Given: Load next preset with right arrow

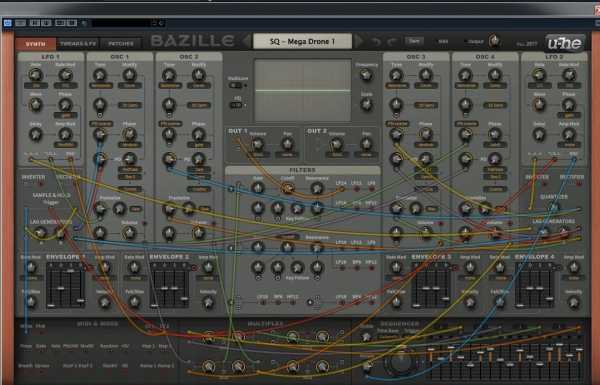Looking at the screenshot, I should [x=359, y=41].
